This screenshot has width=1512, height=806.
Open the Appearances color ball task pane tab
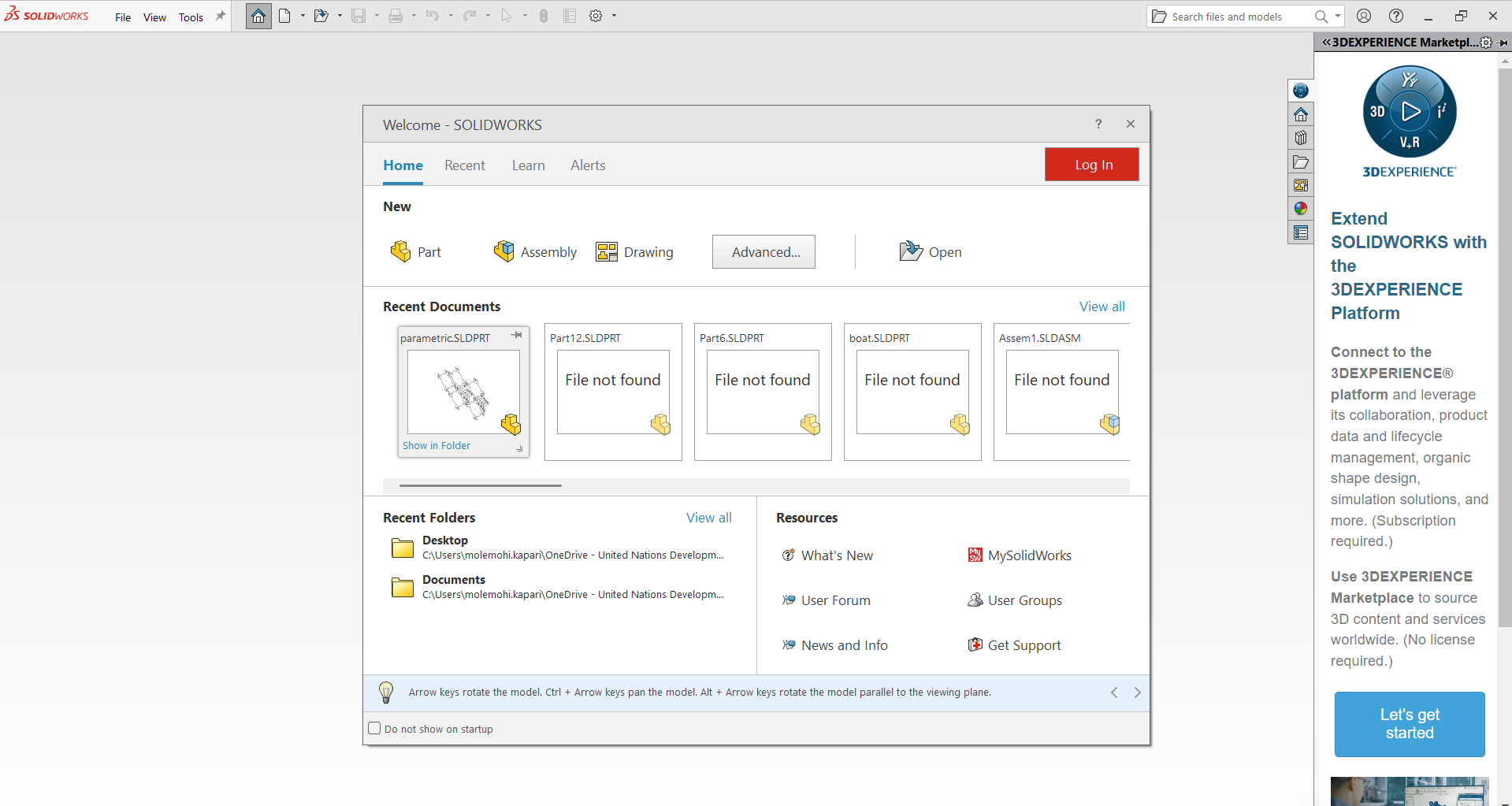pos(1301,209)
